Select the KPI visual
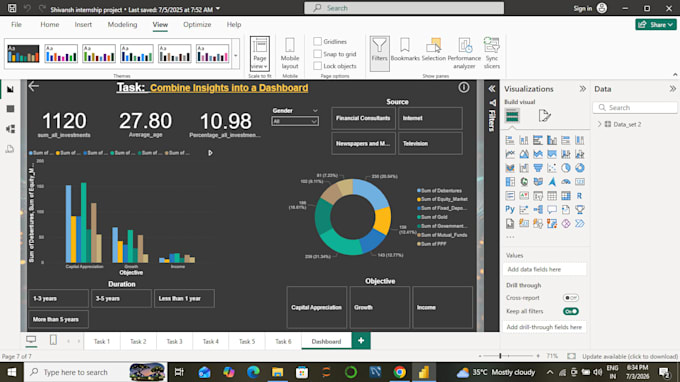The image size is (680, 382). pyautogui.click(x=524, y=196)
